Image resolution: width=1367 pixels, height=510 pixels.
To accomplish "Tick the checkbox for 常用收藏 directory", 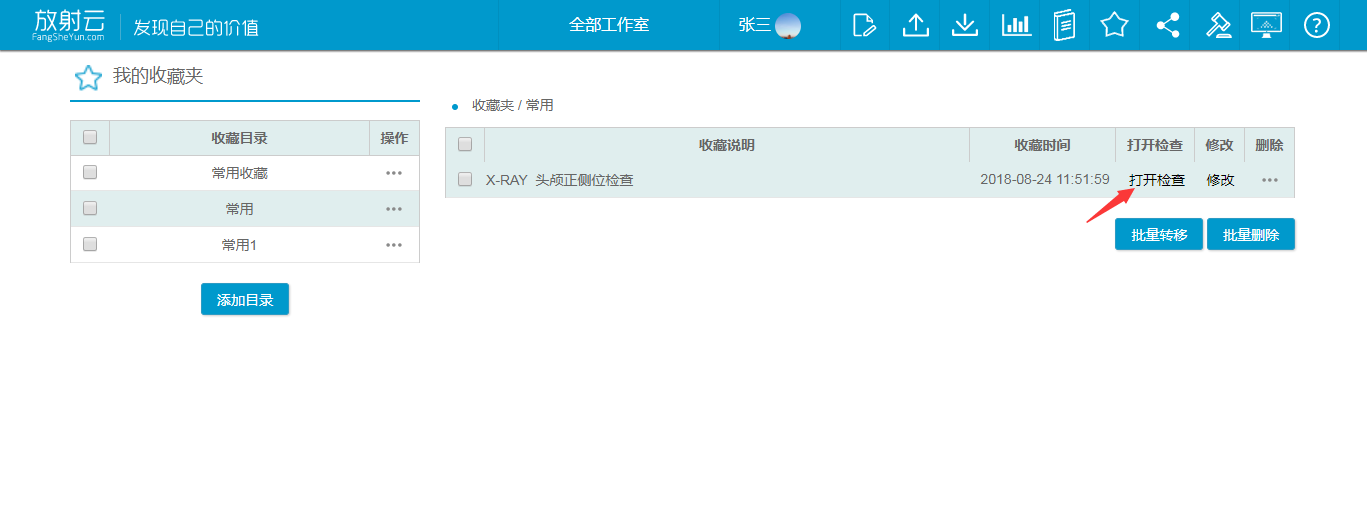I will (90, 172).
